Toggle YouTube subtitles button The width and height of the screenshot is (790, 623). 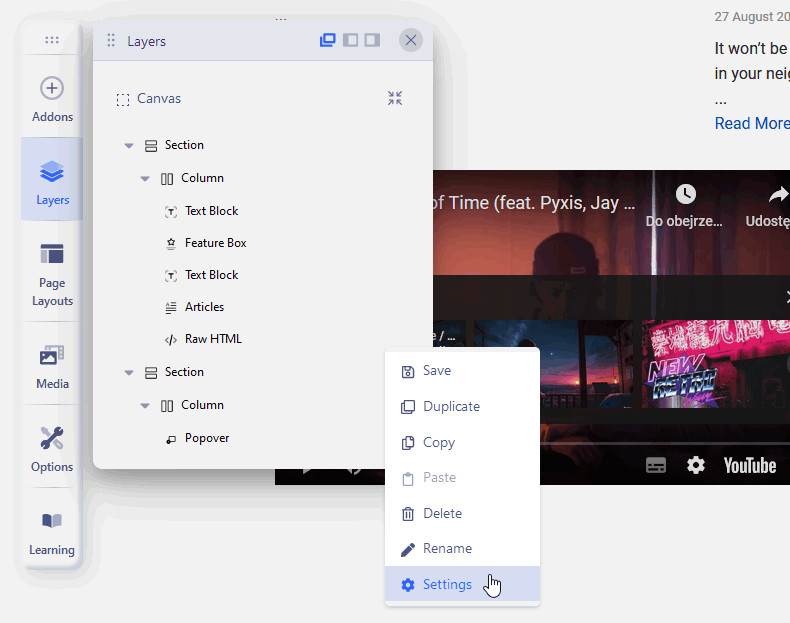(x=656, y=465)
